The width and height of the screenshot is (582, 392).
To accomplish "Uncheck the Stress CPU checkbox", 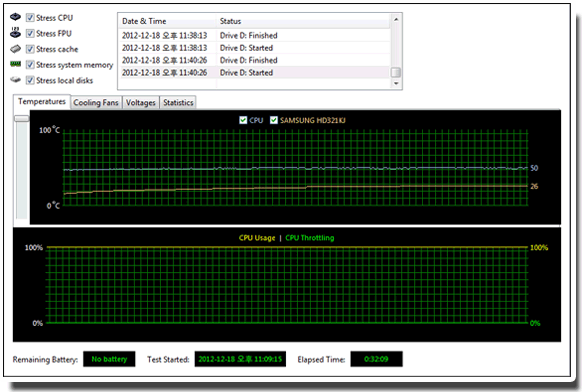I will point(30,17).
